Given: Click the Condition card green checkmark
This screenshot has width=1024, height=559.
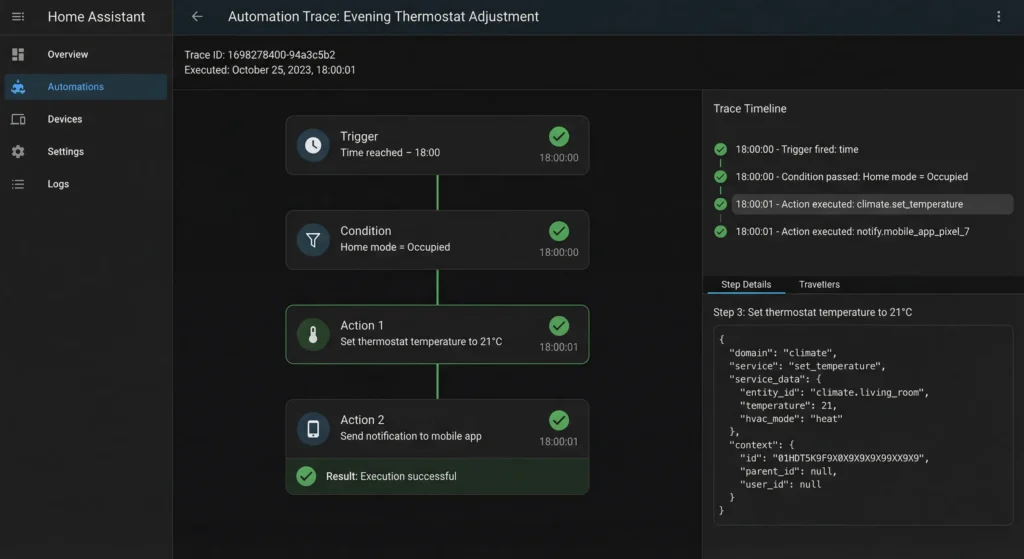Looking at the screenshot, I should pyautogui.click(x=558, y=231).
